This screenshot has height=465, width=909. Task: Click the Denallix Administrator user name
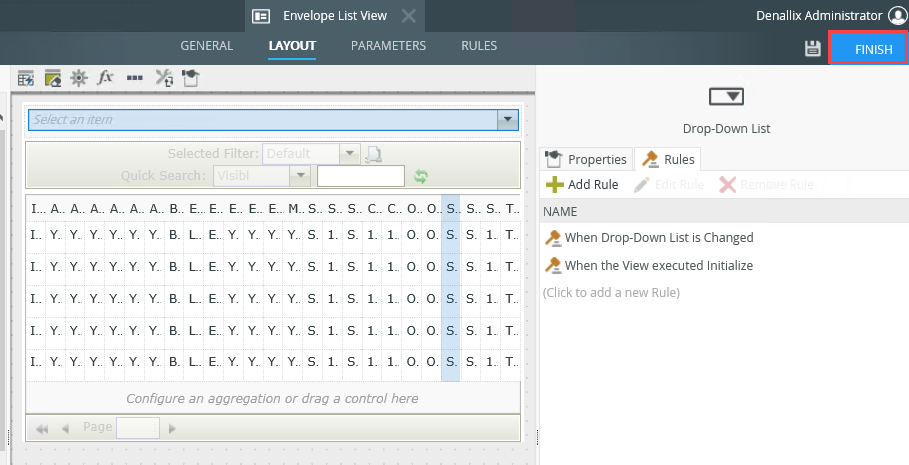[819, 16]
